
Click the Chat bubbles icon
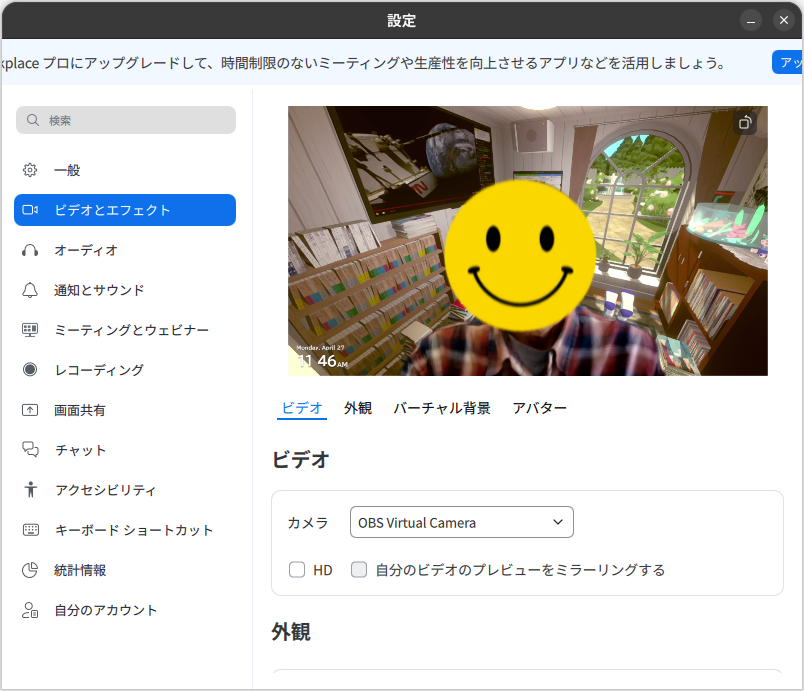(x=30, y=450)
